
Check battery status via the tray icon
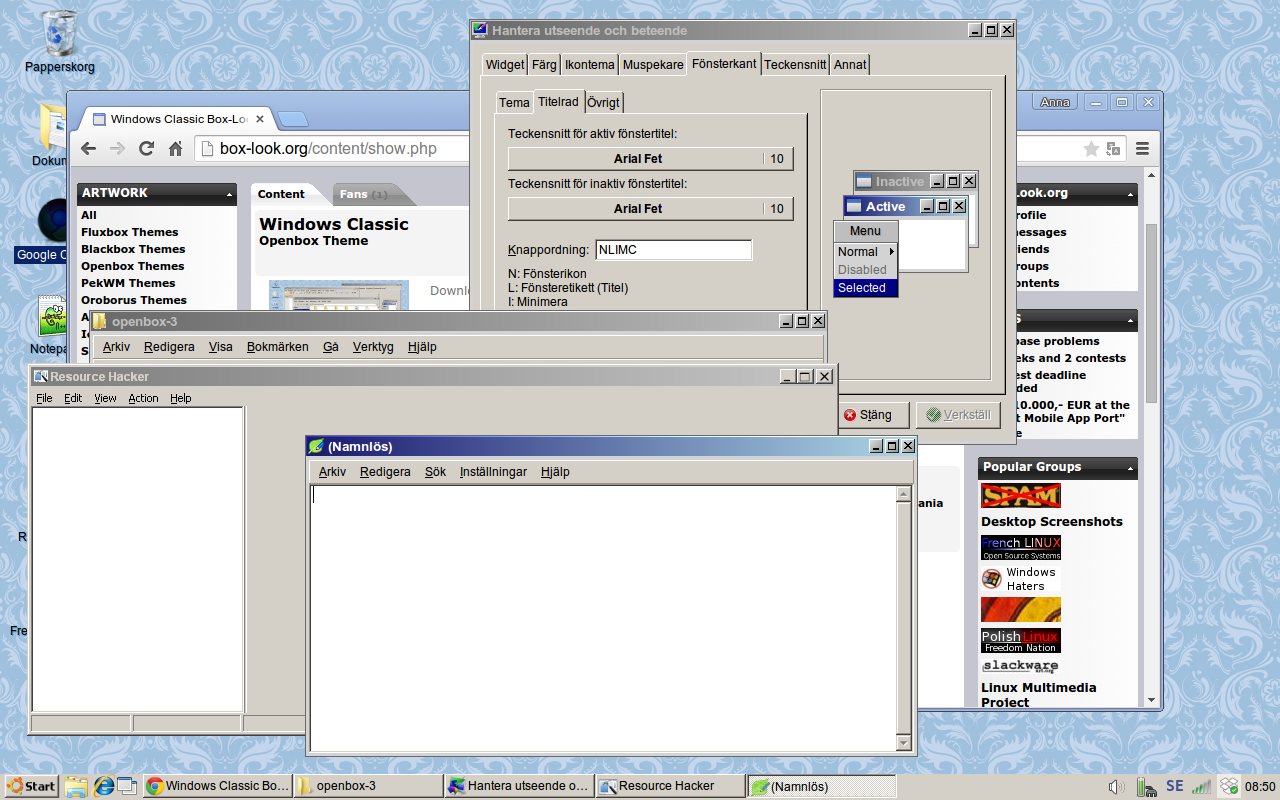(x=1145, y=786)
